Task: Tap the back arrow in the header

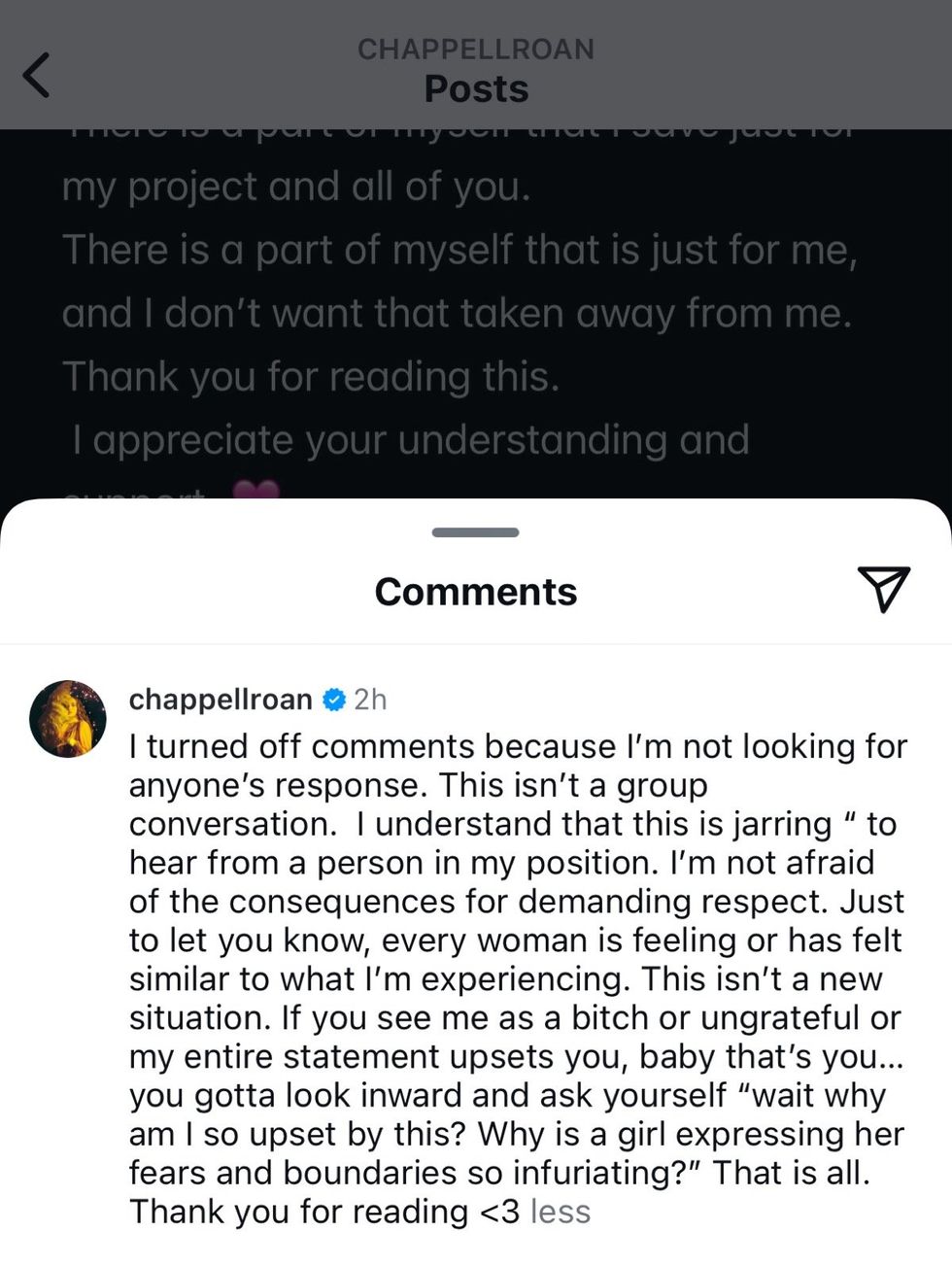Action: click(37, 75)
